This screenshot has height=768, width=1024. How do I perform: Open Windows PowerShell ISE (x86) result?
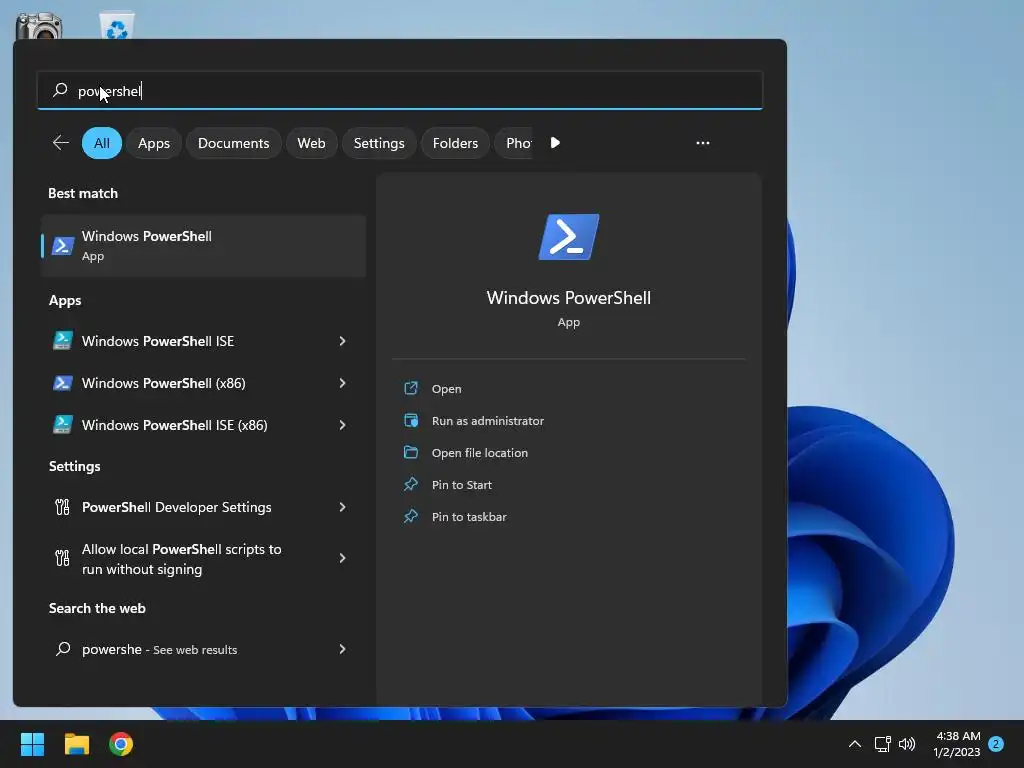[203, 424]
